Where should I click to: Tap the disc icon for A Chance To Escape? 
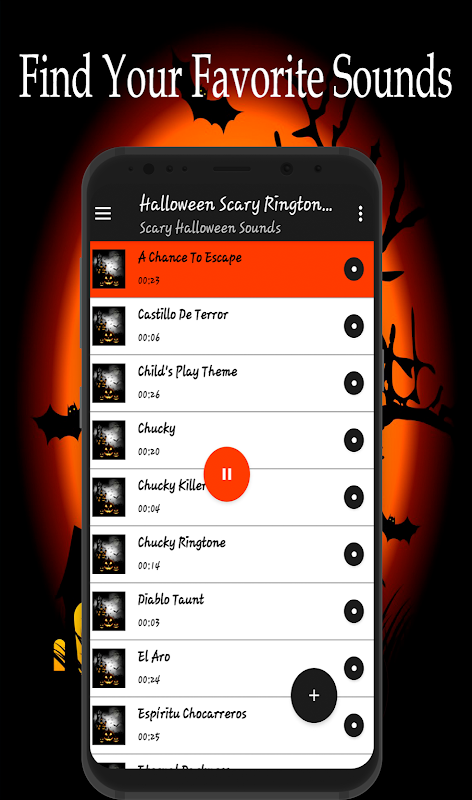354,269
